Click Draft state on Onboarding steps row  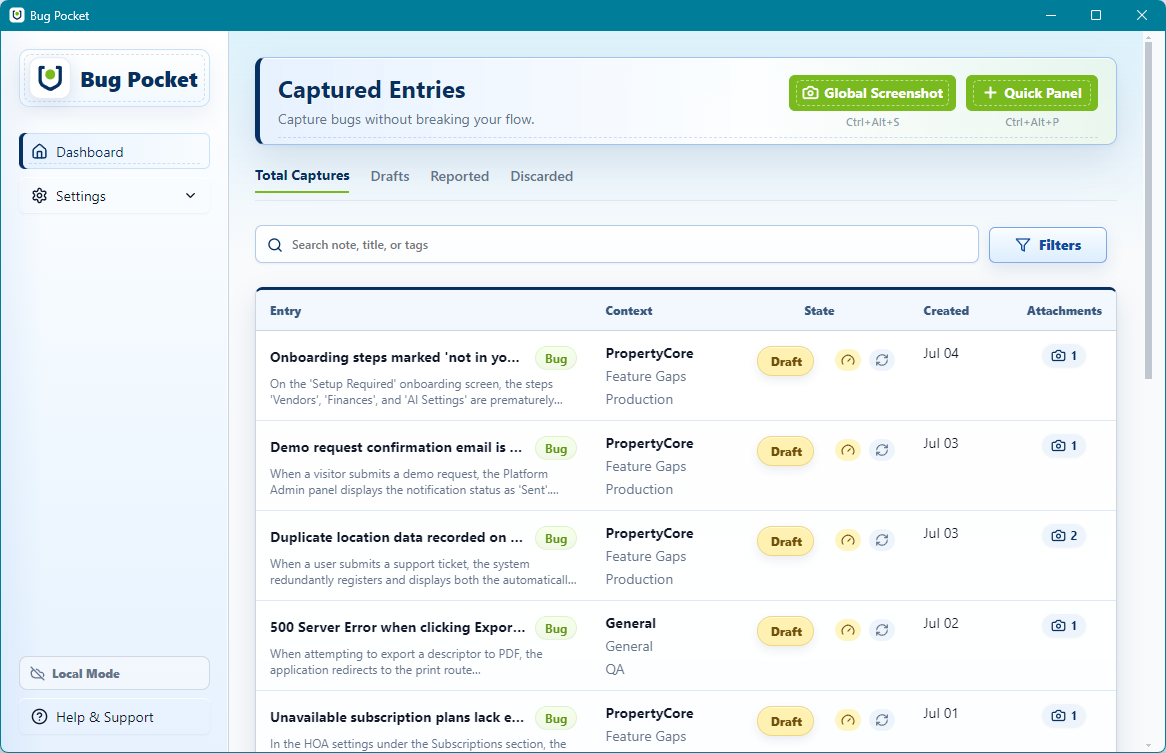pos(786,362)
